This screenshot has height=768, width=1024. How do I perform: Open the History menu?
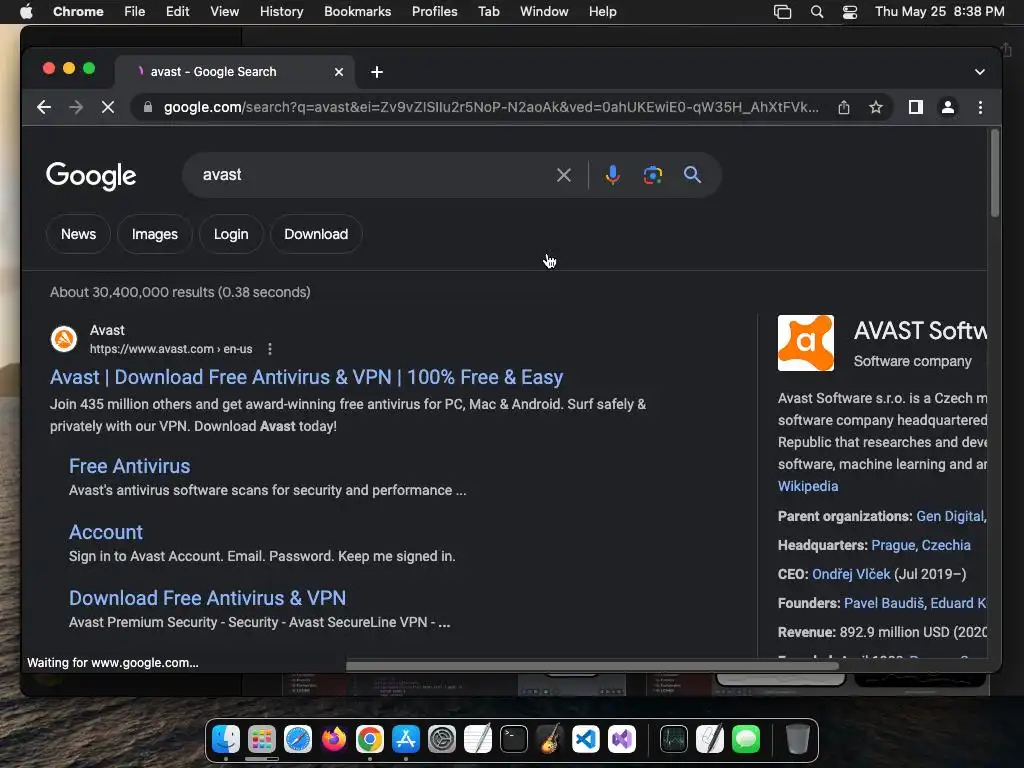(281, 12)
